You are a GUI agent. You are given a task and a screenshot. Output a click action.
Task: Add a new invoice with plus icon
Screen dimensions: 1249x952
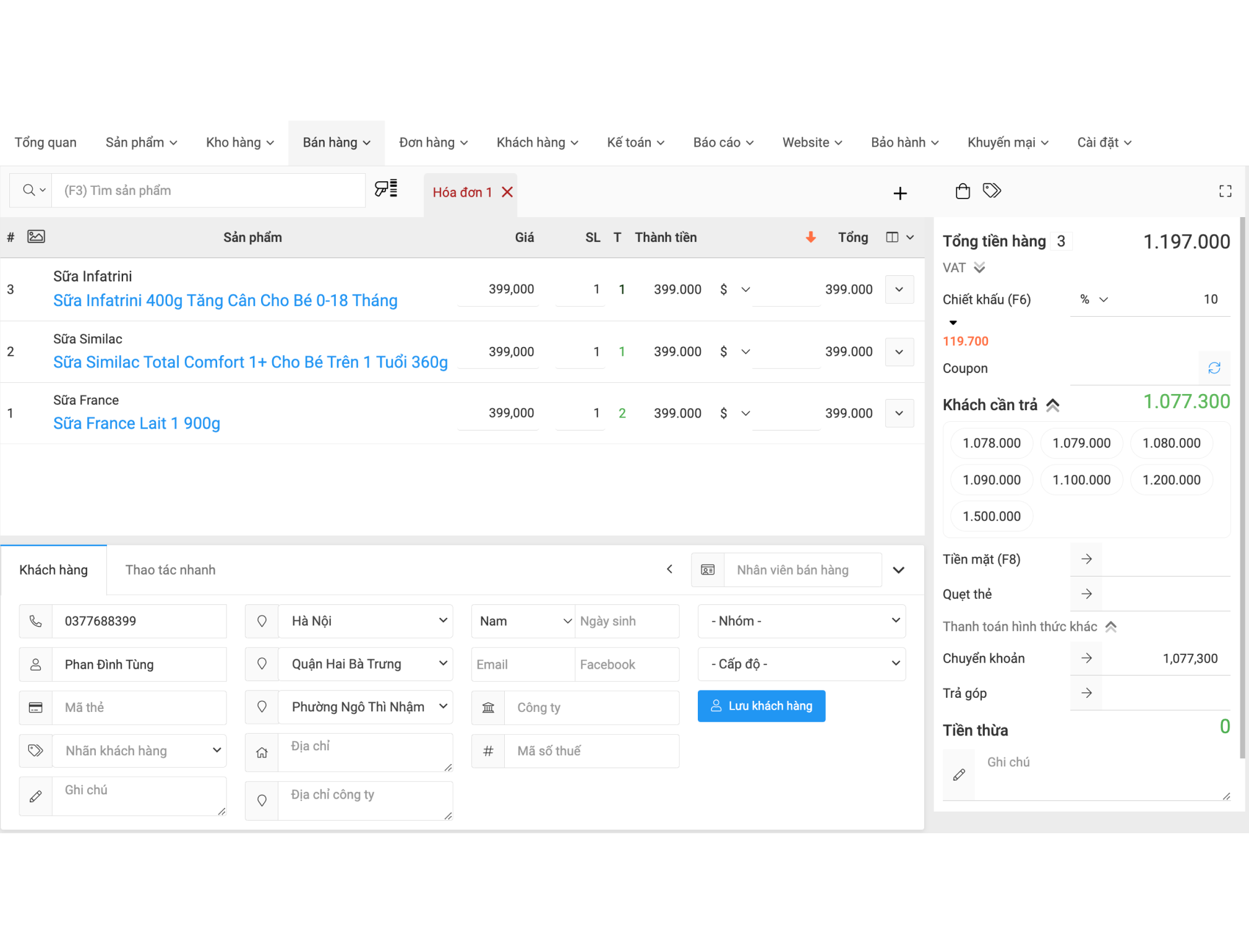click(x=900, y=193)
